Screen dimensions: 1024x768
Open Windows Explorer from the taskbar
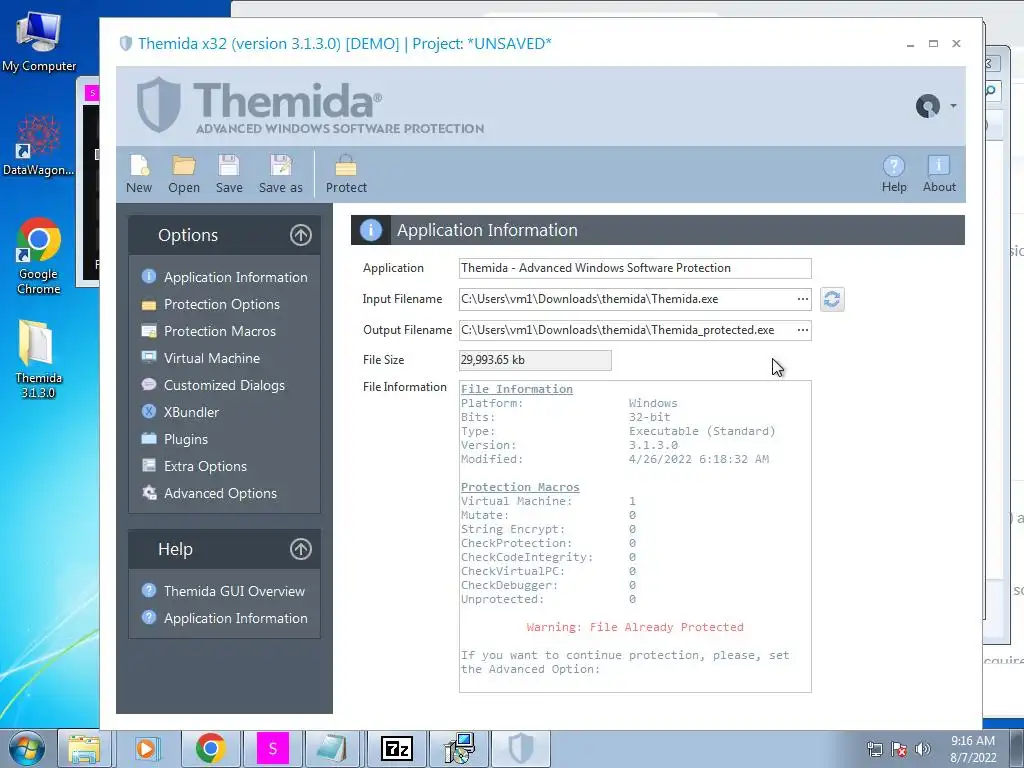tap(85, 748)
